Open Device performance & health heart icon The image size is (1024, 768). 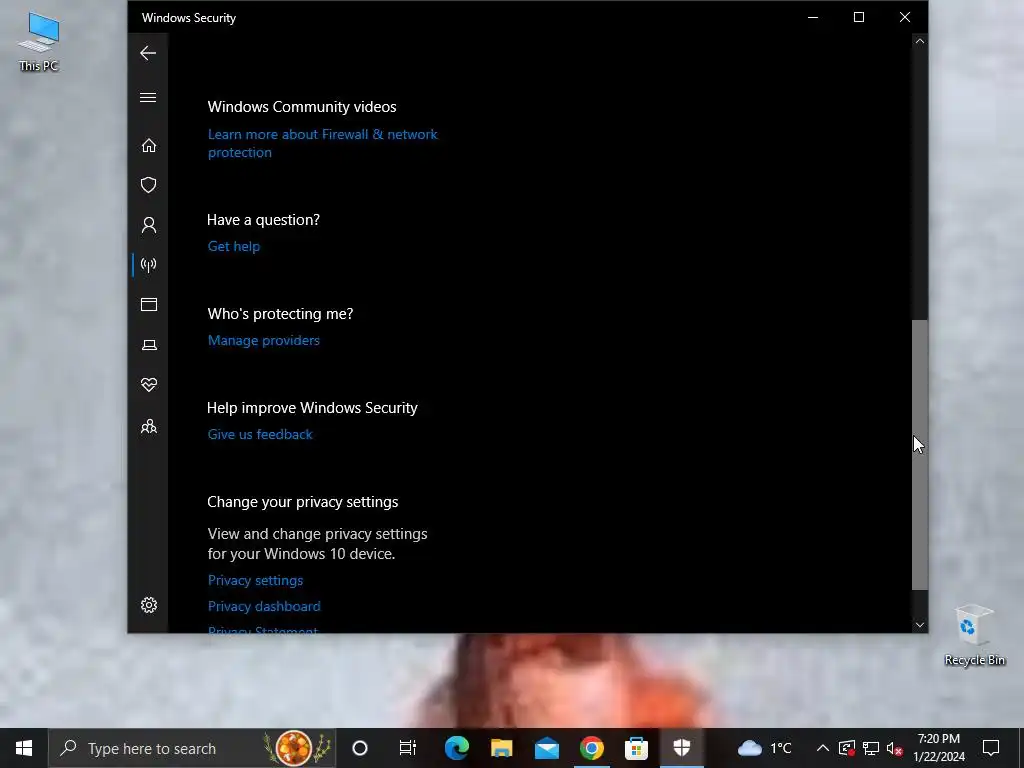click(149, 385)
